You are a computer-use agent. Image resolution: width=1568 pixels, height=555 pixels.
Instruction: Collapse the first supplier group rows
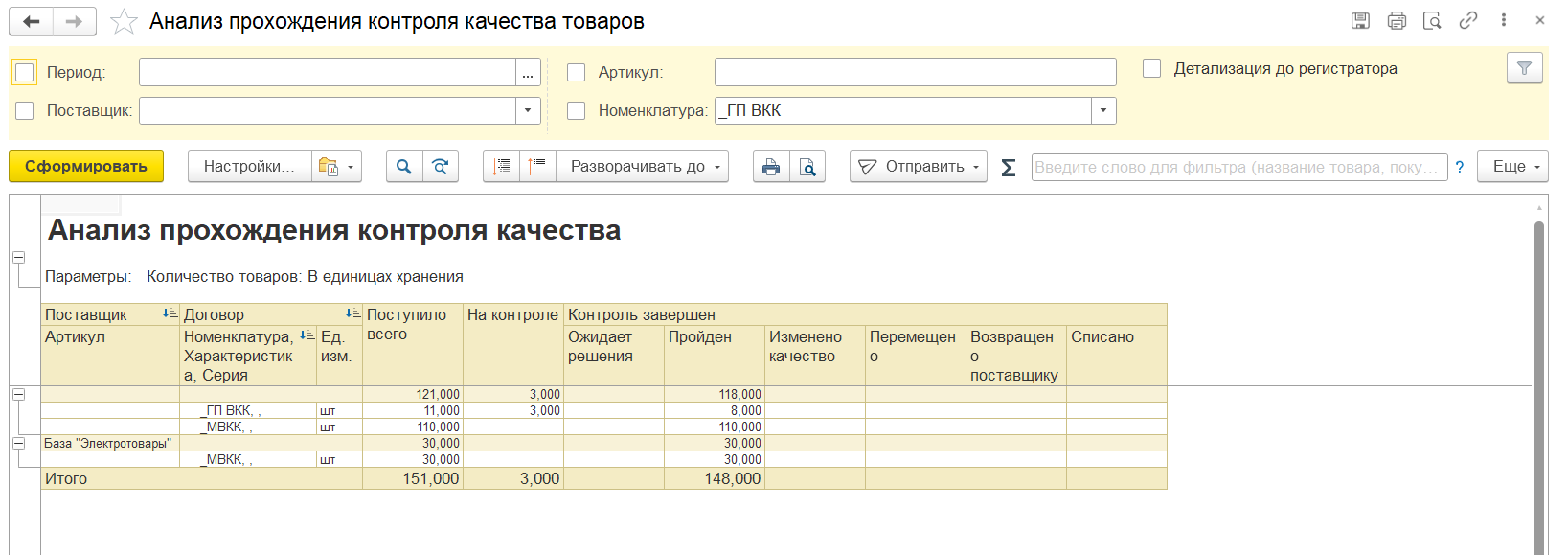point(18,394)
